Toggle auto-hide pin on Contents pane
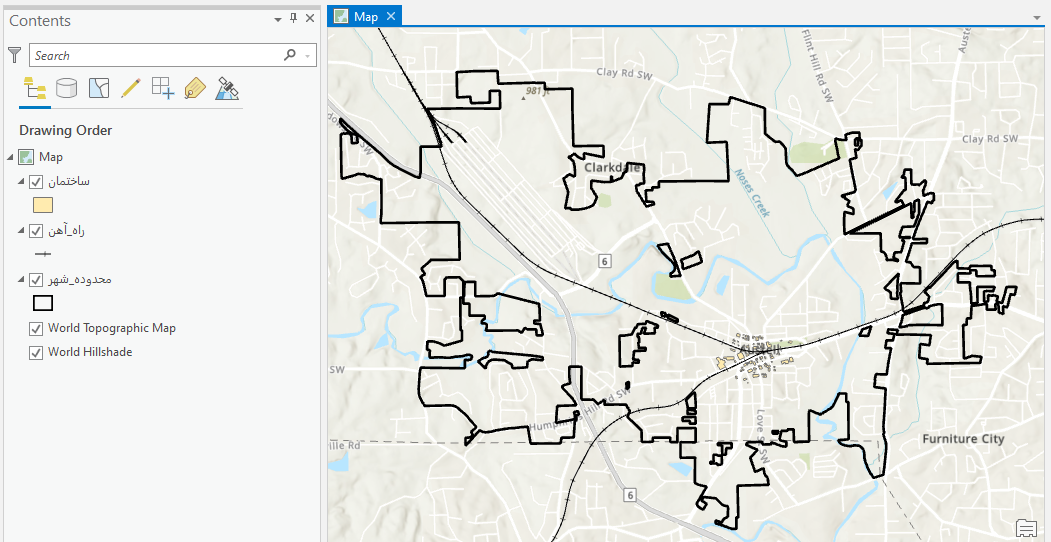Image resolution: width=1051 pixels, height=542 pixels. tap(293, 19)
